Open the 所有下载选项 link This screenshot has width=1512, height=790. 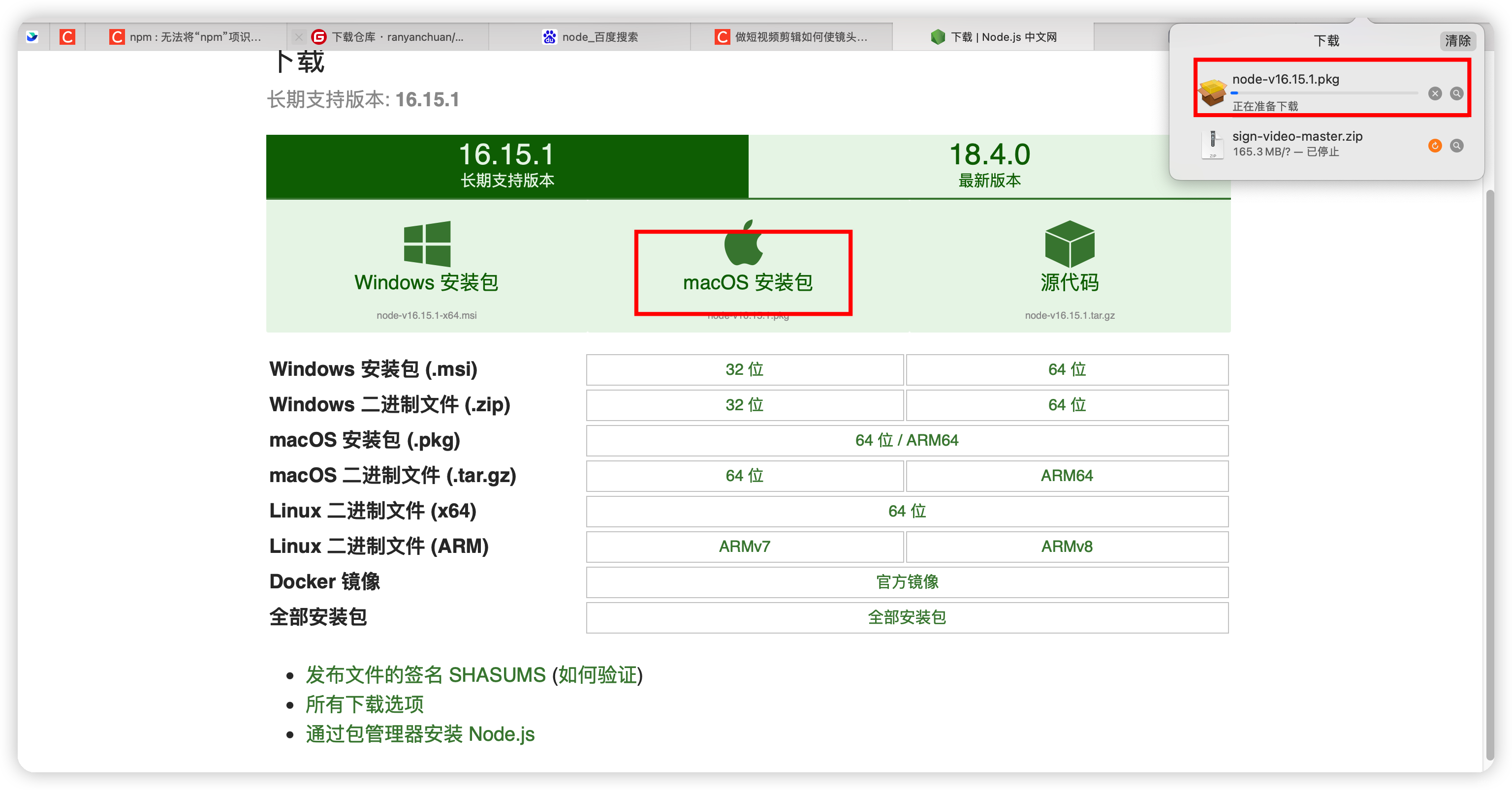(x=365, y=704)
